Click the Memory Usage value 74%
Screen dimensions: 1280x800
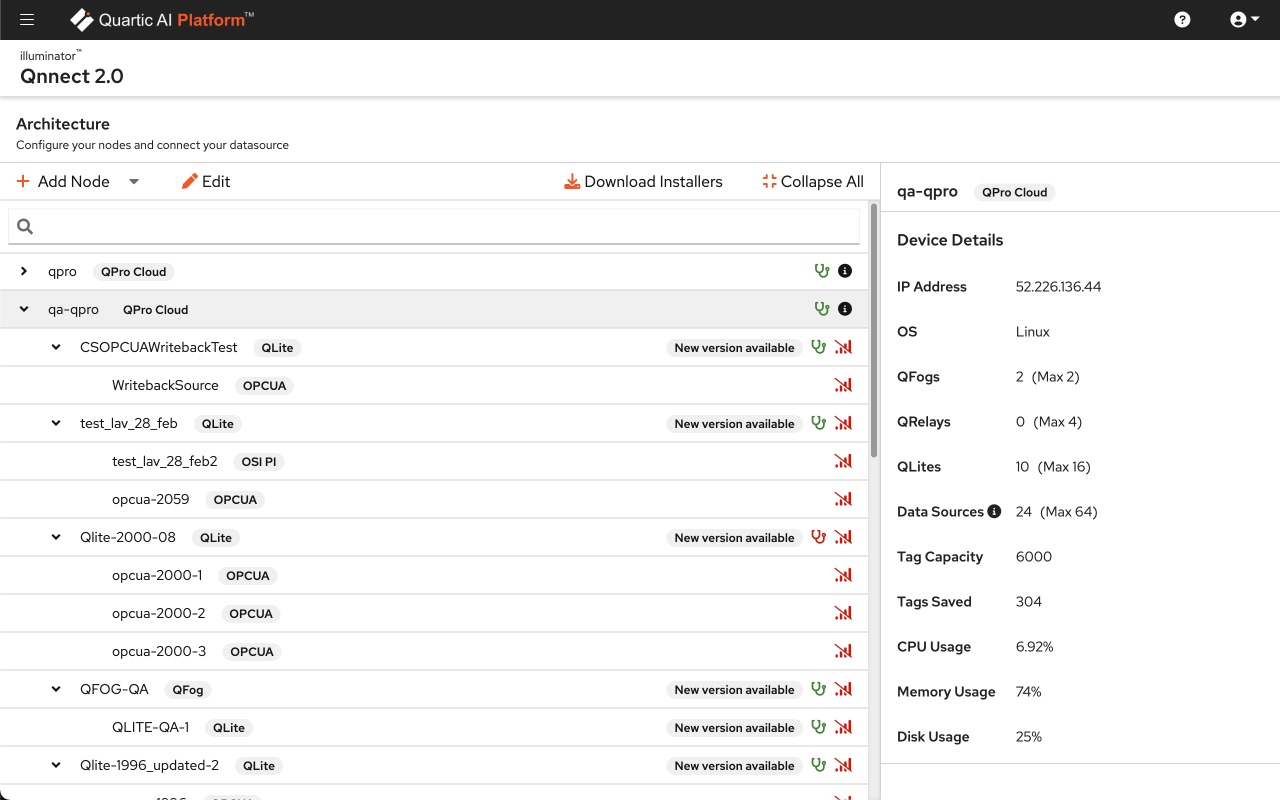pyautogui.click(x=1028, y=691)
